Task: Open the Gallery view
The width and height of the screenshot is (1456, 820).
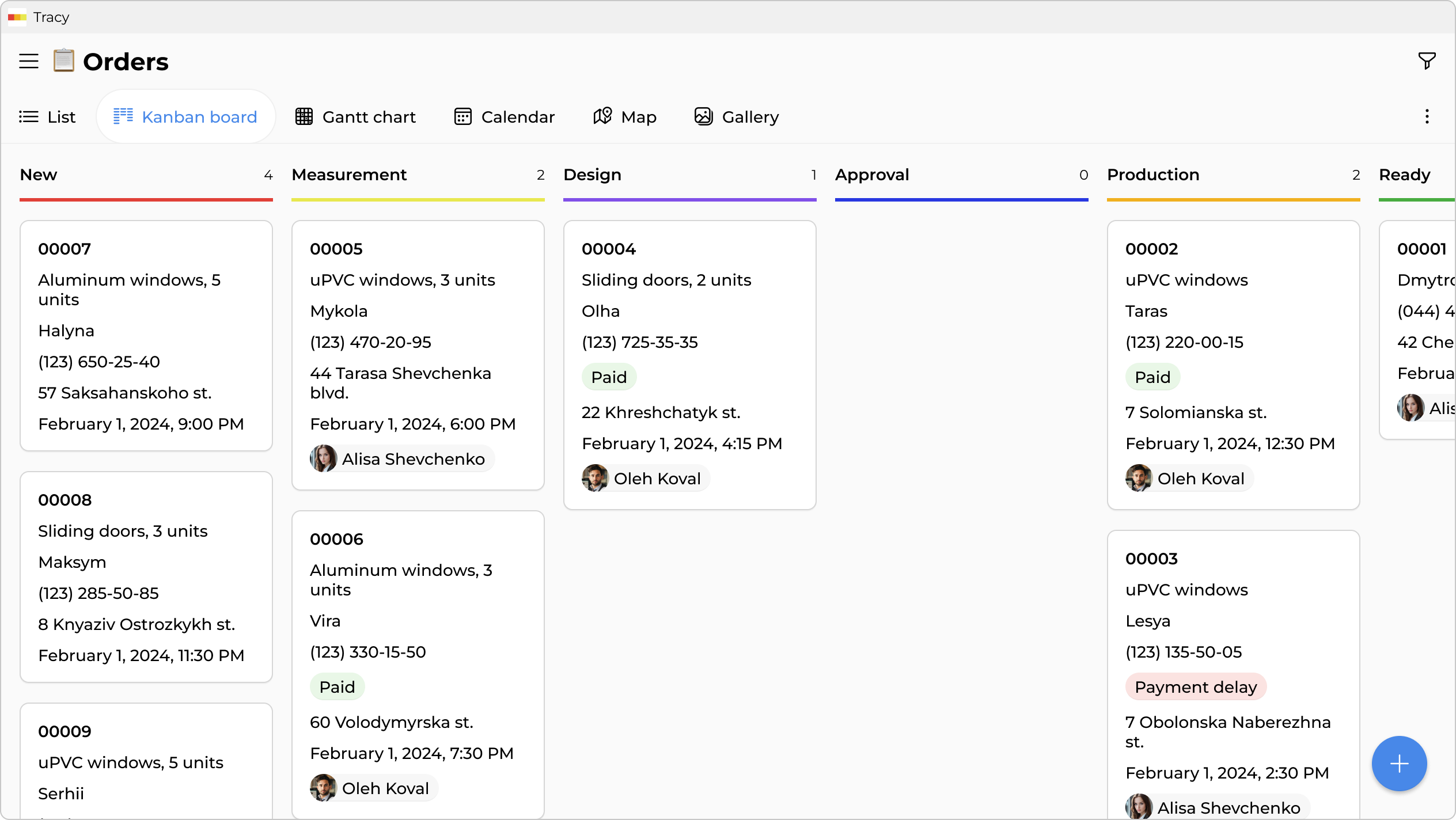Action: pyautogui.click(x=737, y=116)
